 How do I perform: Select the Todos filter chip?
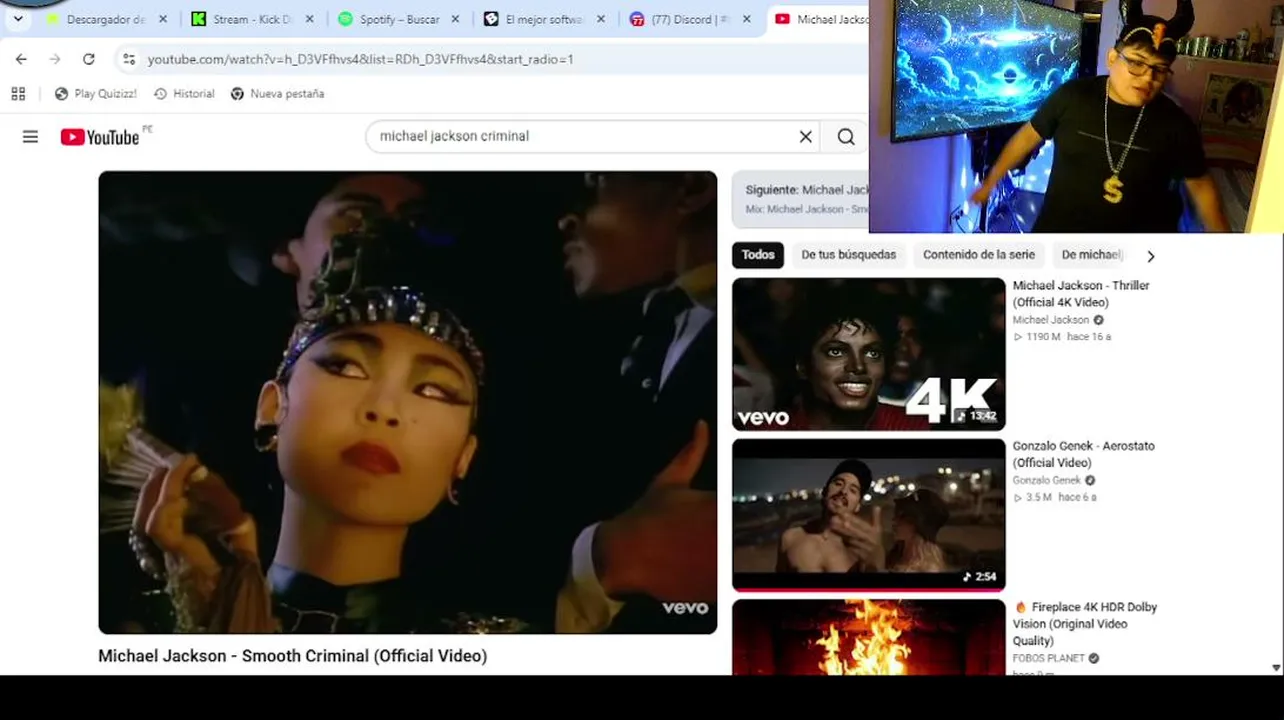[758, 255]
